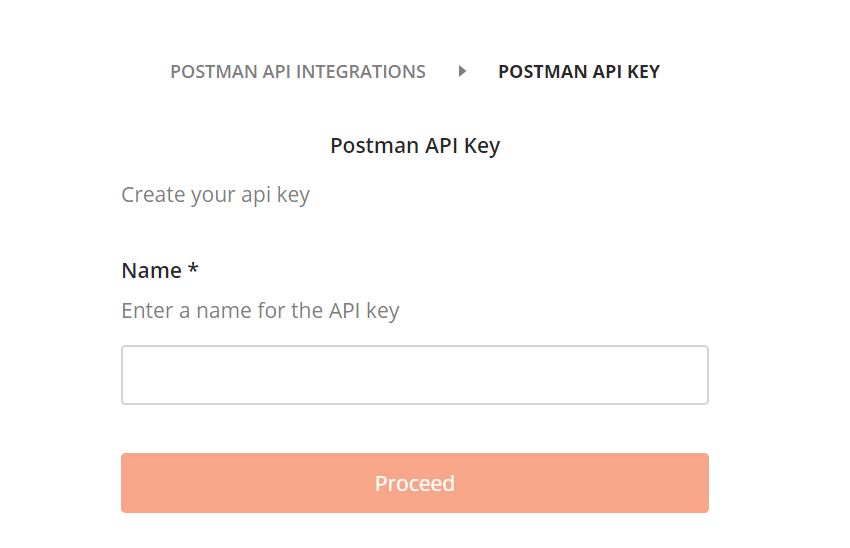Click the word 'Enter' in the helper text
This screenshot has height=548, width=850.
[x=147, y=310]
